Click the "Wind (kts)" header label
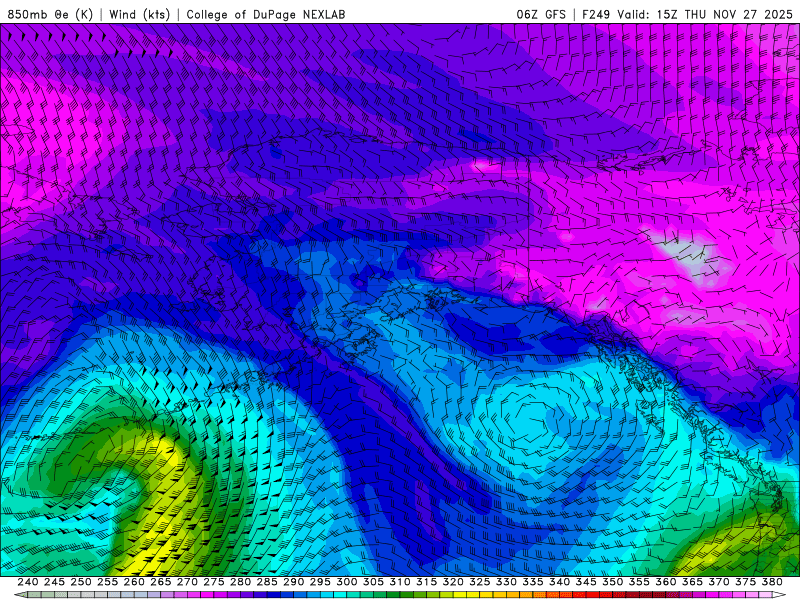Viewport: 800px width, 600px height. (139, 14)
